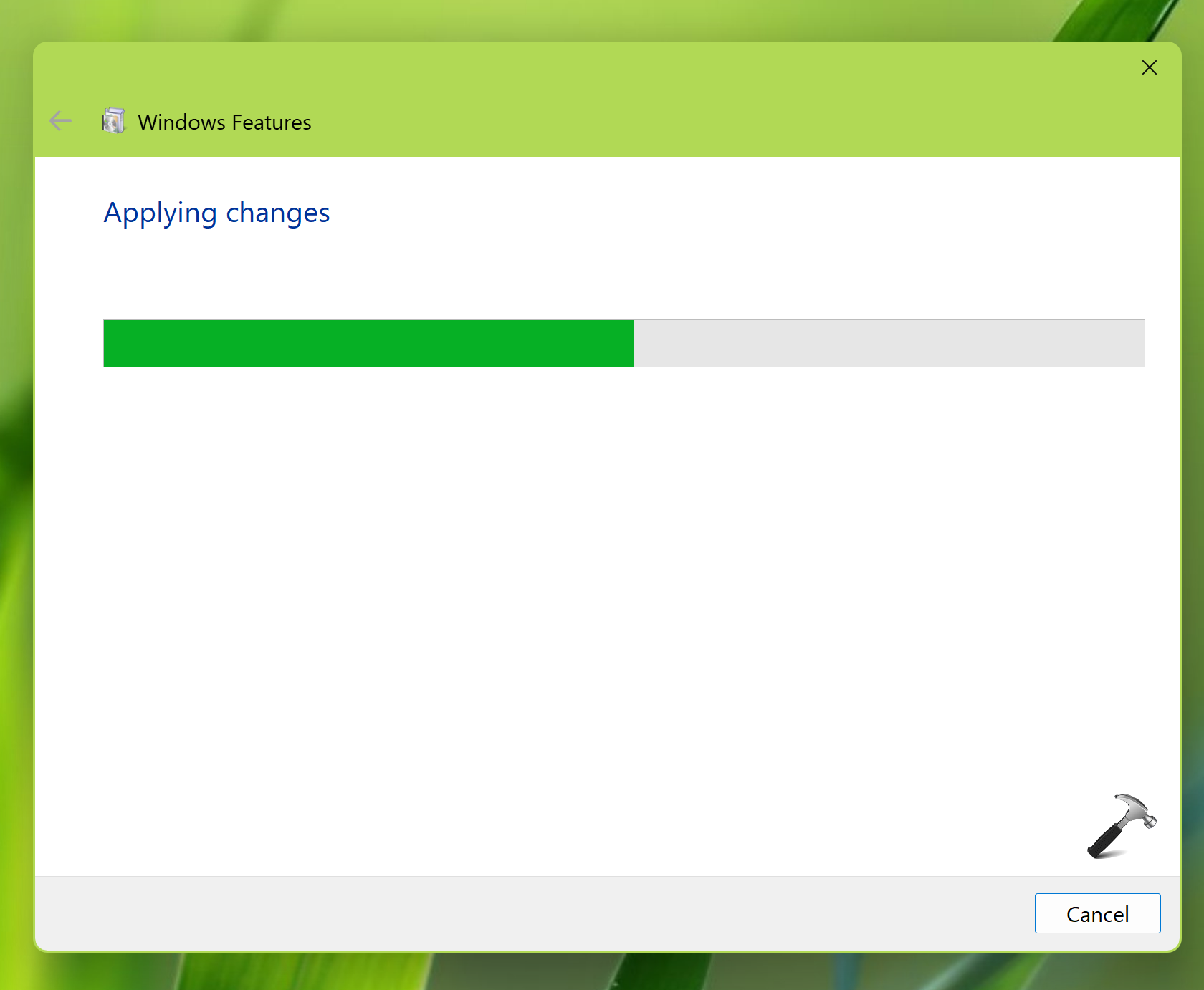This screenshot has height=990, width=1204.
Task: Click the 'Windows Features' title text
Action: pyautogui.click(x=224, y=122)
